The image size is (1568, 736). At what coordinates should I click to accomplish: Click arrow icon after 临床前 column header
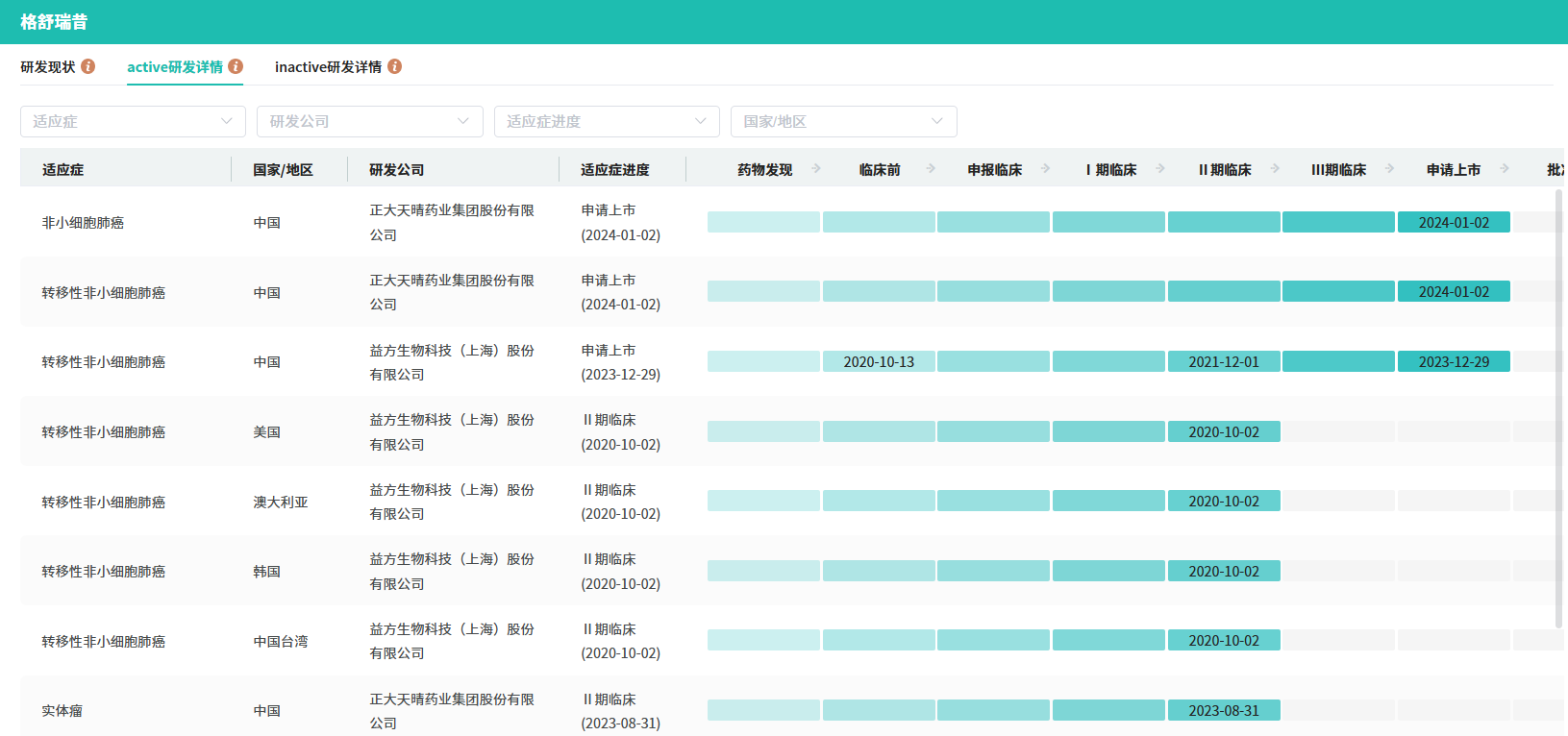(x=931, y=169)
